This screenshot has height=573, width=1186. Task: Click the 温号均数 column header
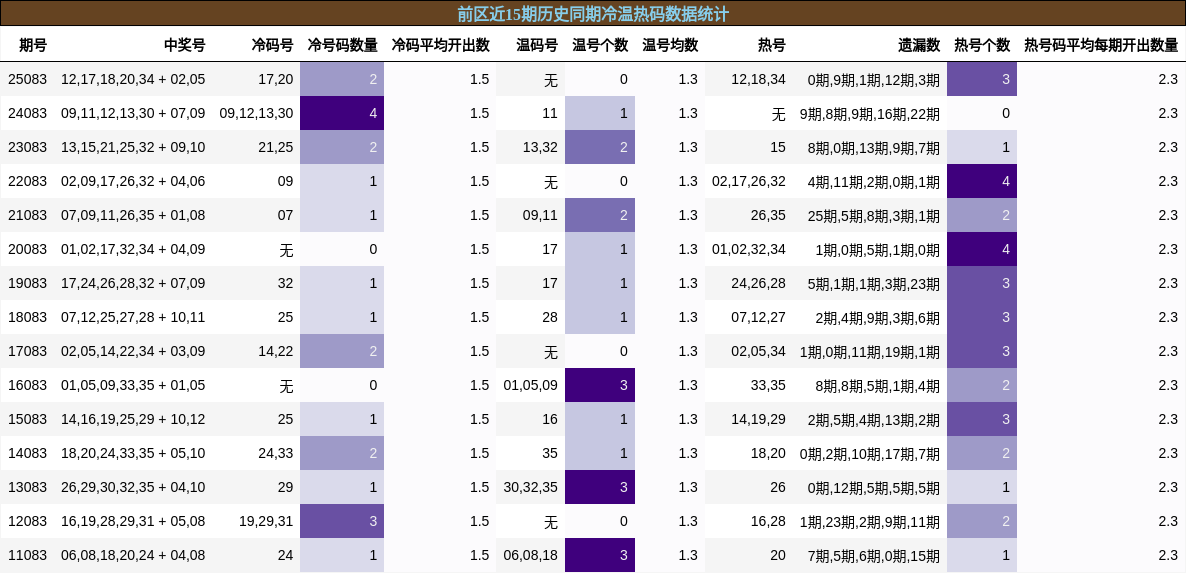[670, 45]
